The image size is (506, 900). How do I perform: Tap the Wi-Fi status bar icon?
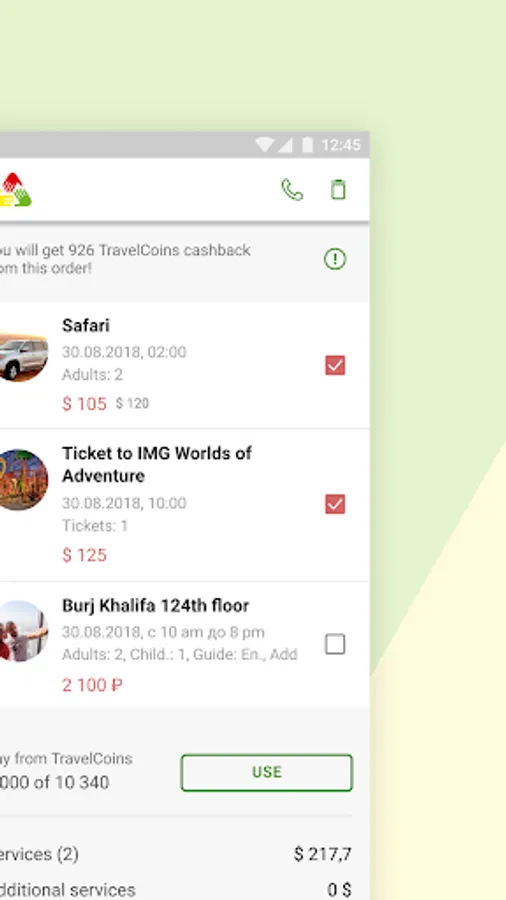pos(264,145)
